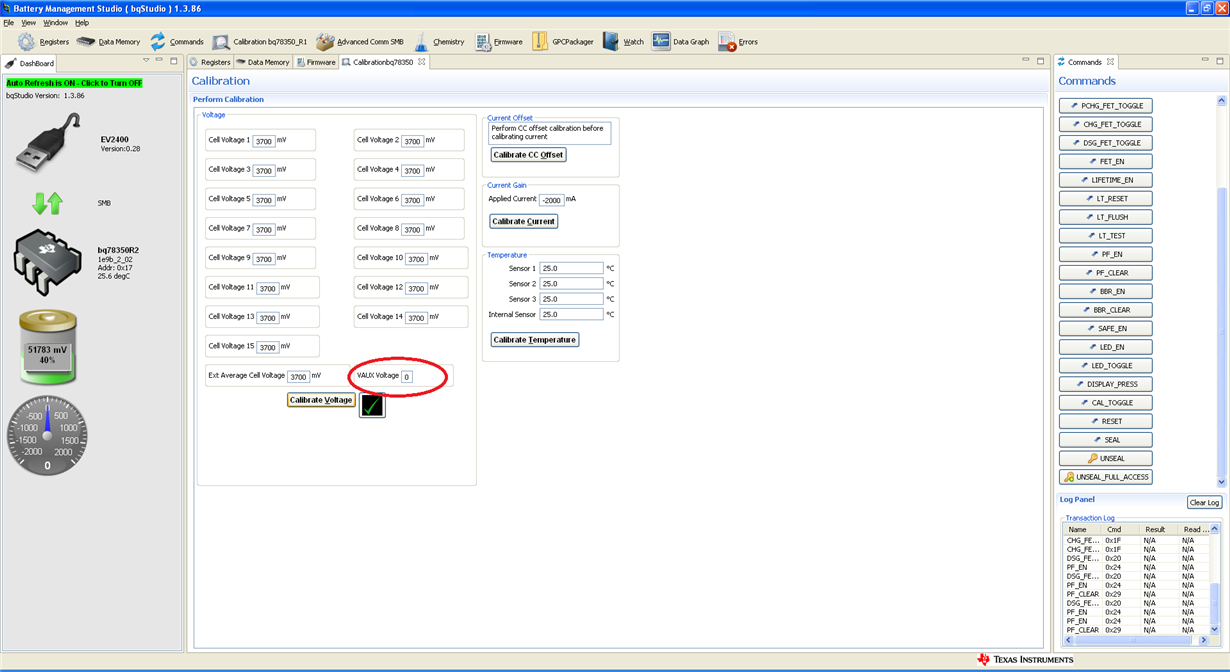The width and height of the screenshot is (1230, 672).
Task: Click Transaction Log Result column header
Action: [1159, 530]
